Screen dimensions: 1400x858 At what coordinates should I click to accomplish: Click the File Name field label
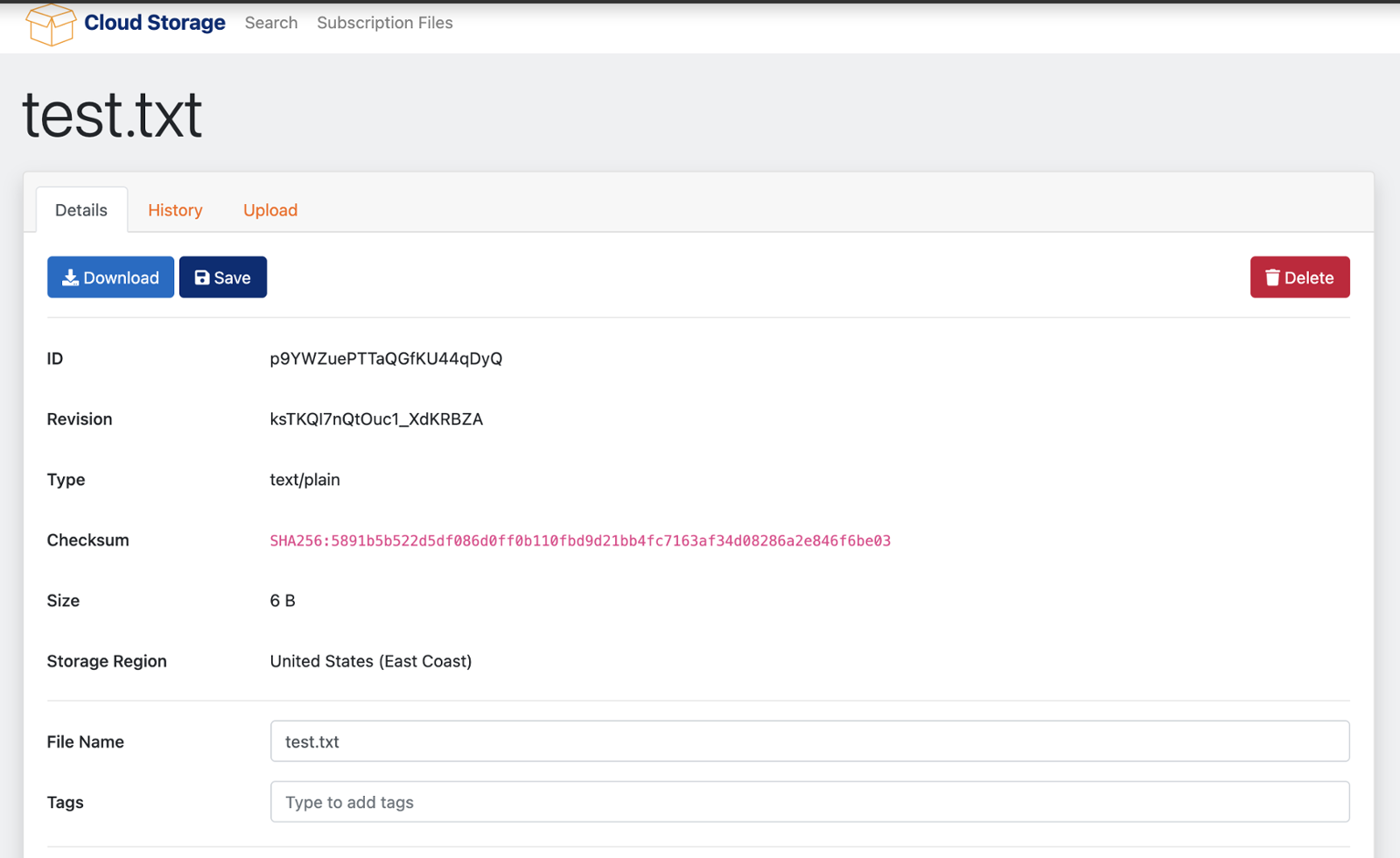pos(86,742)
